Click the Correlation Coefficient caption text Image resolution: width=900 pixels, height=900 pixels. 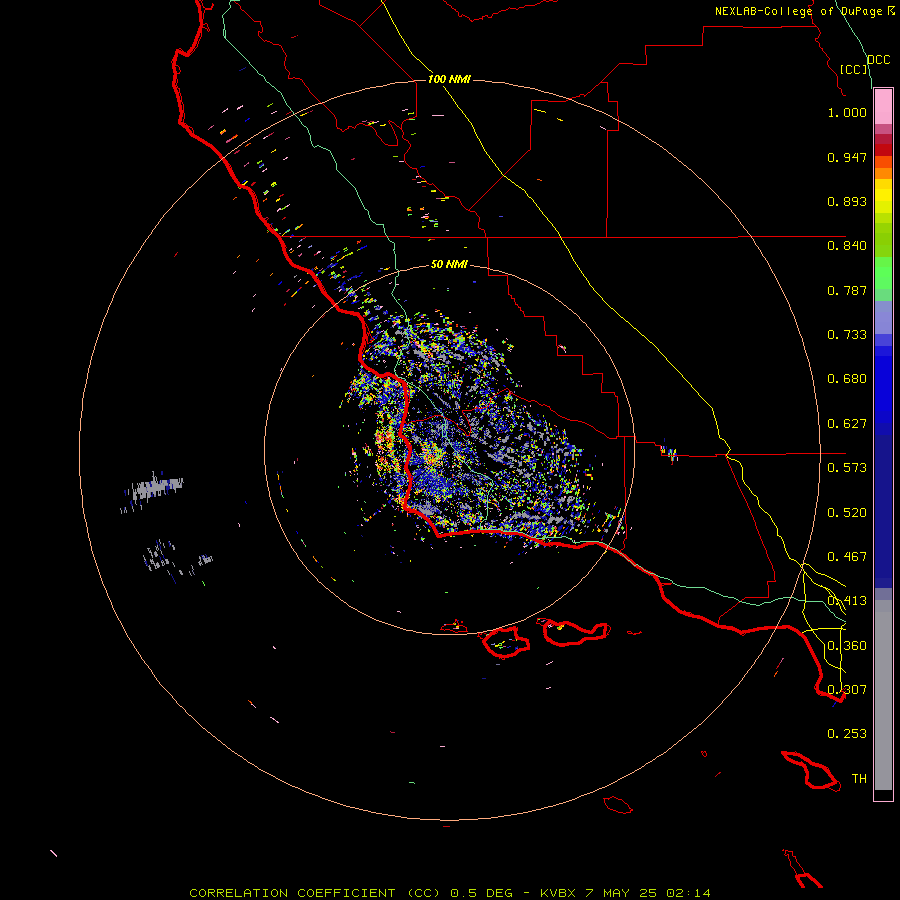pos(292,893)
